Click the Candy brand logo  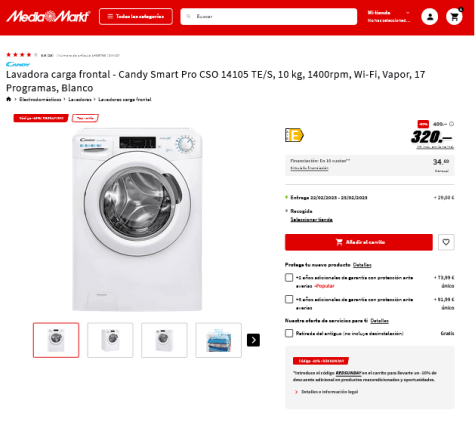pyautogui.click(x=18, y=64)
